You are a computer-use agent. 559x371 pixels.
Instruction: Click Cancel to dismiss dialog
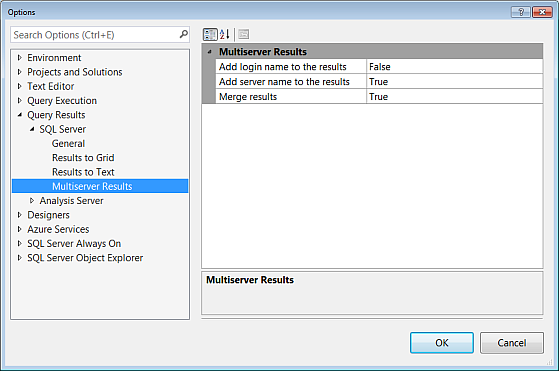(x=512, y=343)
